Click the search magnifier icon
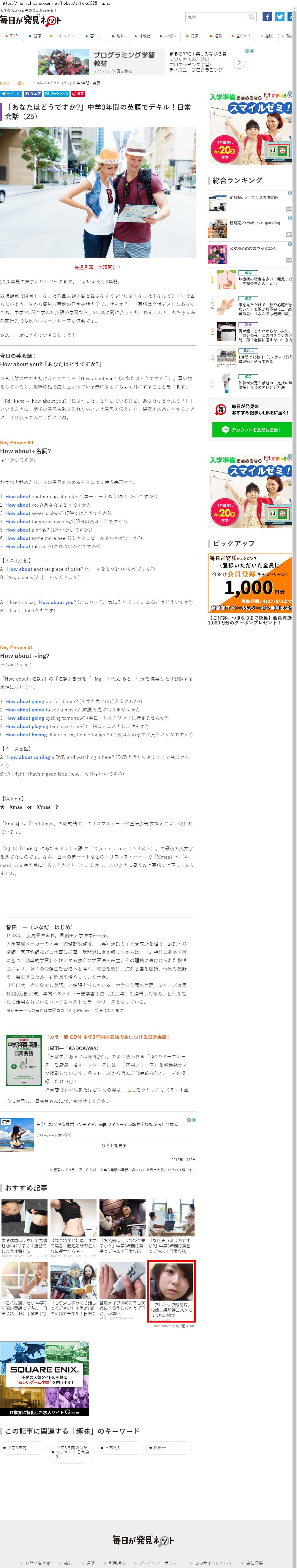 [251, 17]
